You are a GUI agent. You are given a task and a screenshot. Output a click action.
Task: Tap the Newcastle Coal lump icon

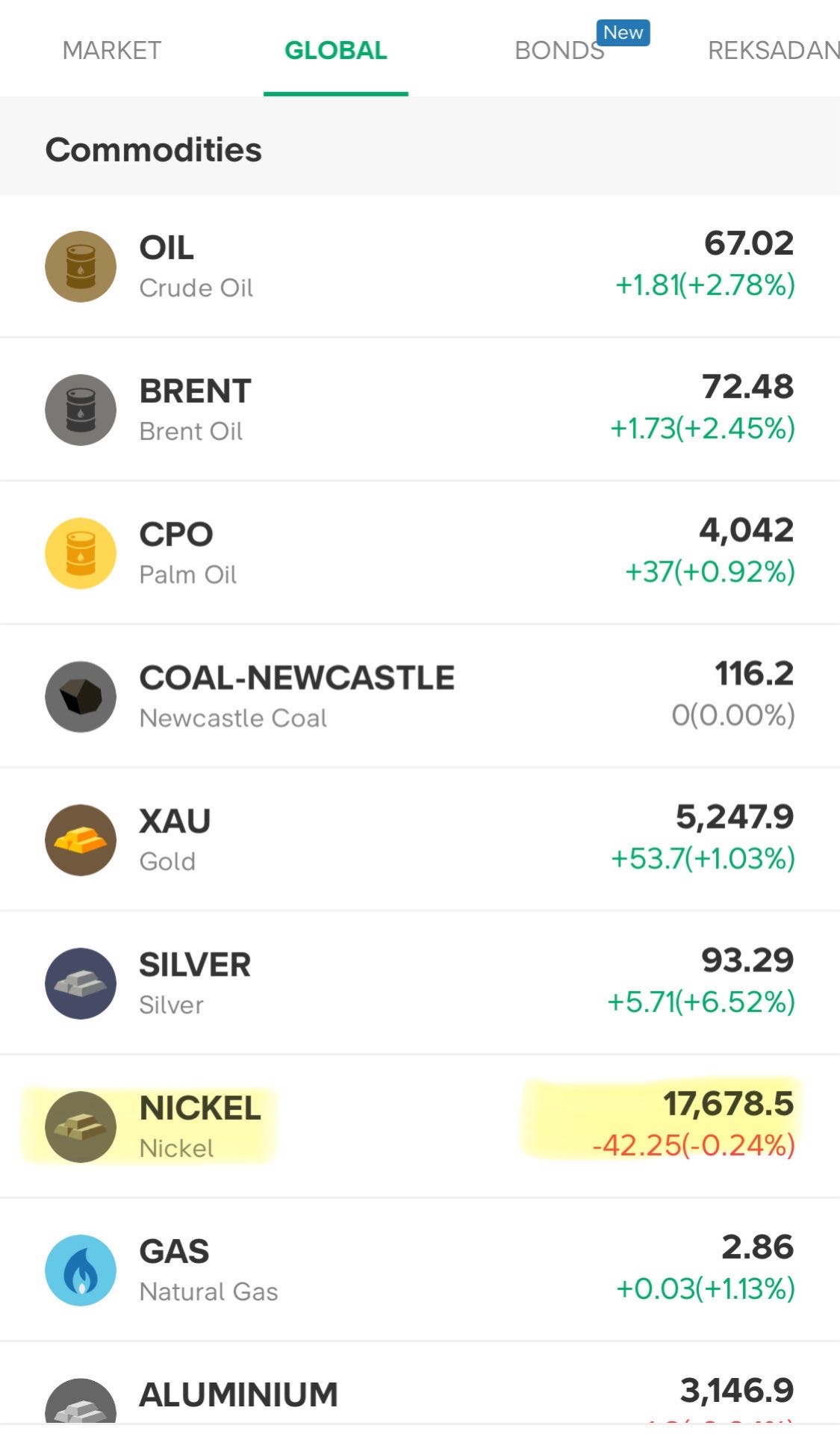click(81, 697)
